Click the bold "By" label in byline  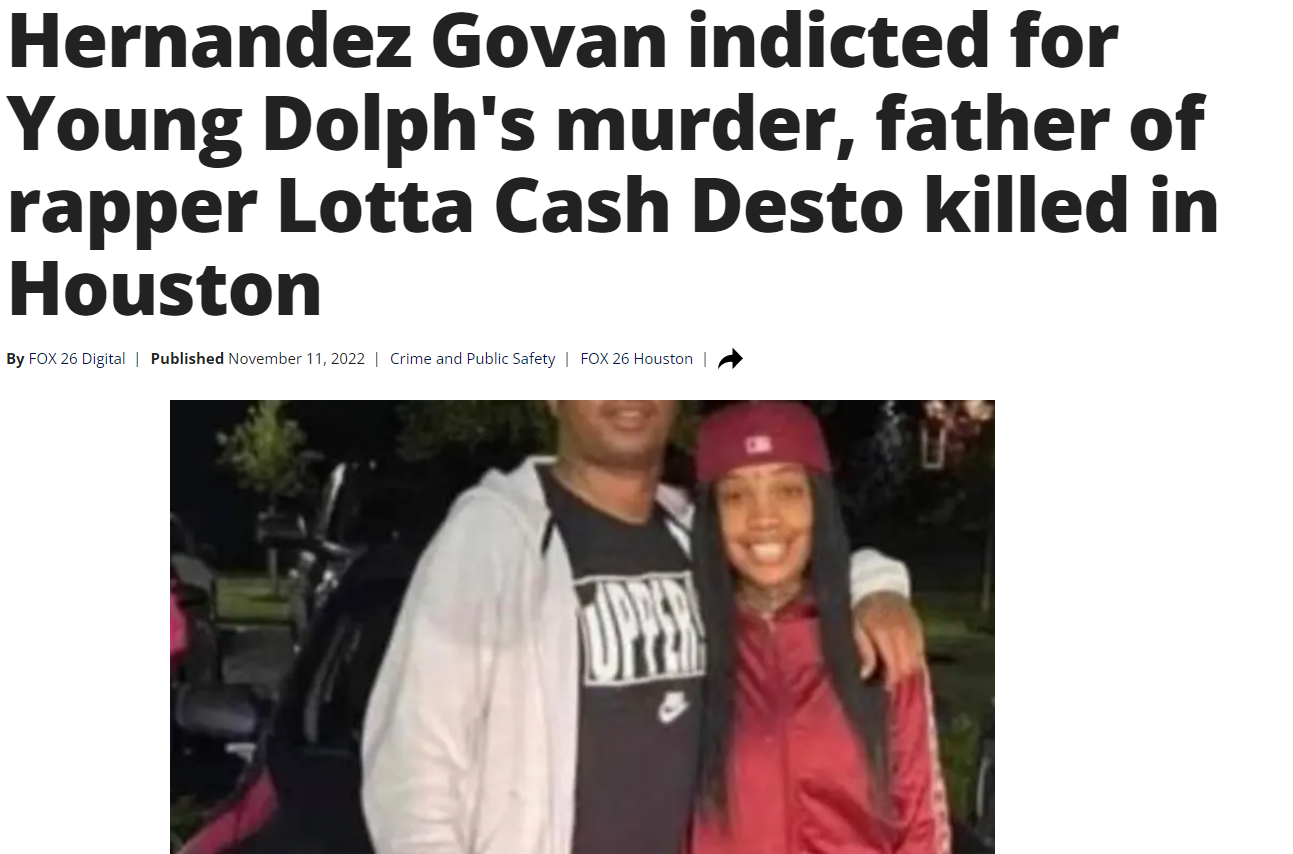pyautogui.click(x=15, y=359)
